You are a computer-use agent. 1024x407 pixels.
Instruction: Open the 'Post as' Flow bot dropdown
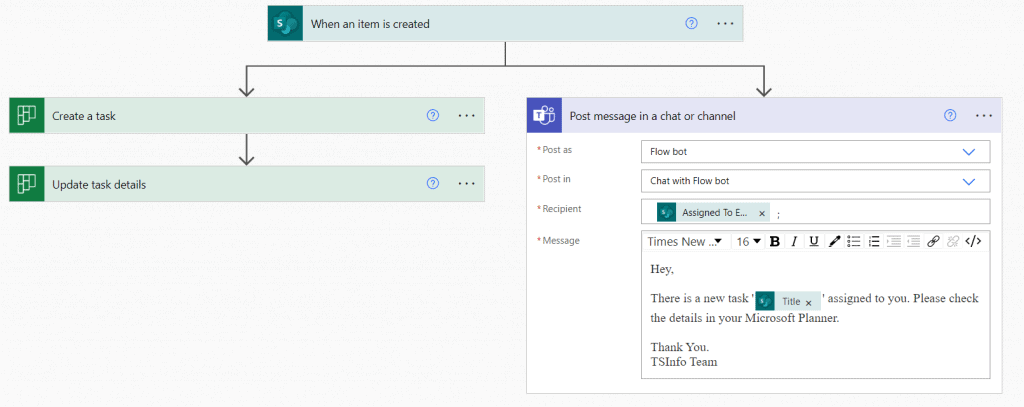click(x=816, y=152)
